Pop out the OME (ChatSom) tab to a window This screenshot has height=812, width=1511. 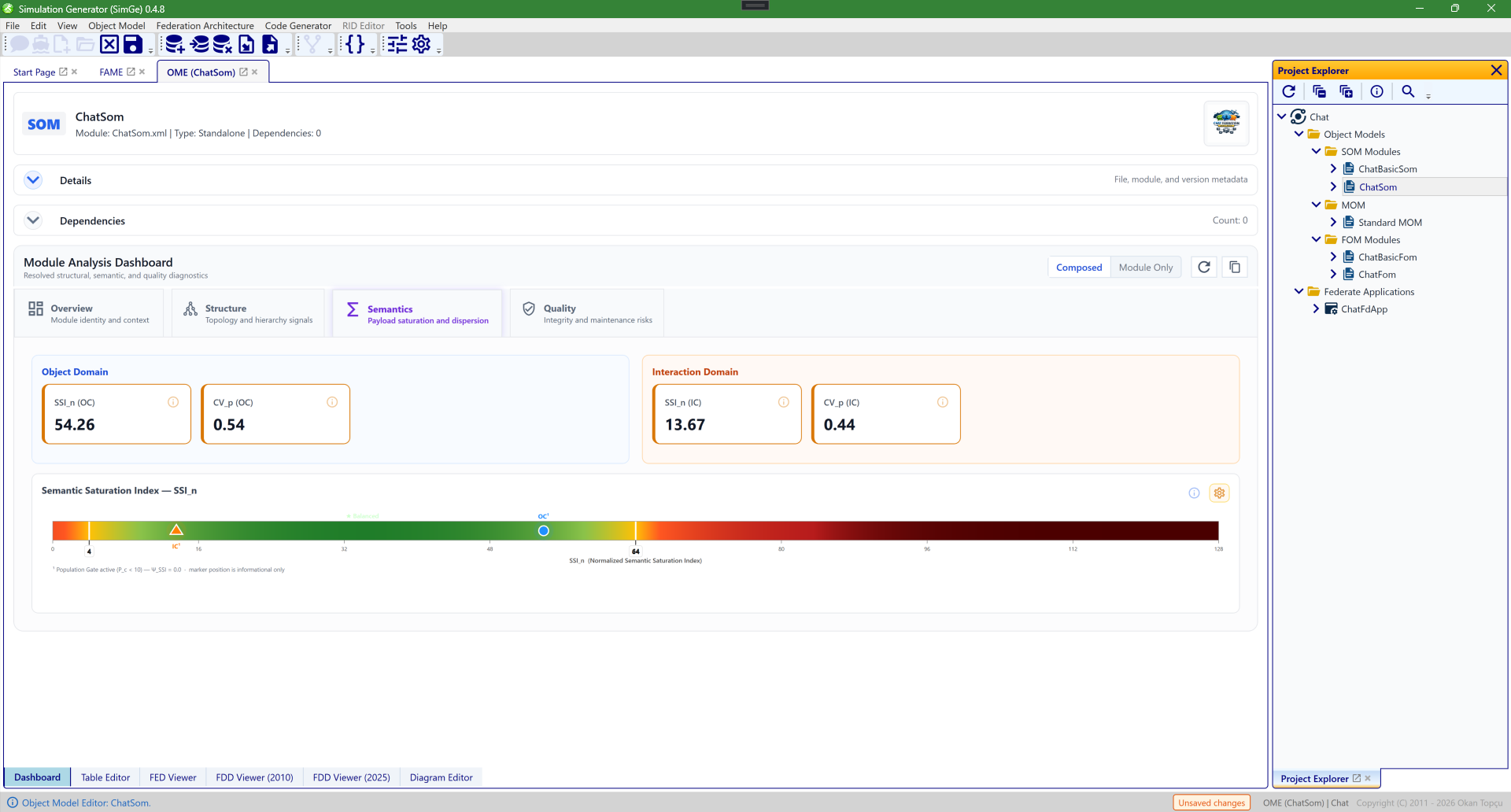[x=244, y=72]
